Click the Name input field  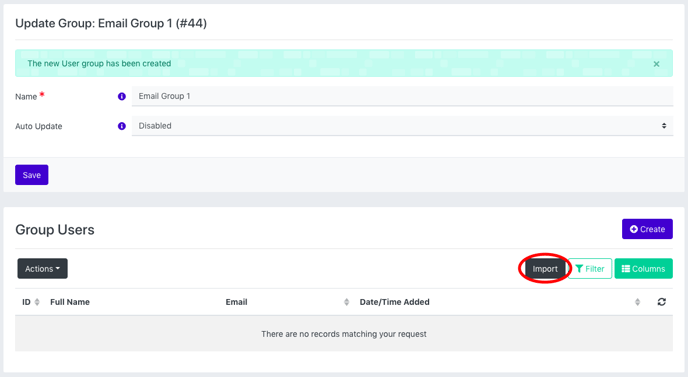point(402,96)
